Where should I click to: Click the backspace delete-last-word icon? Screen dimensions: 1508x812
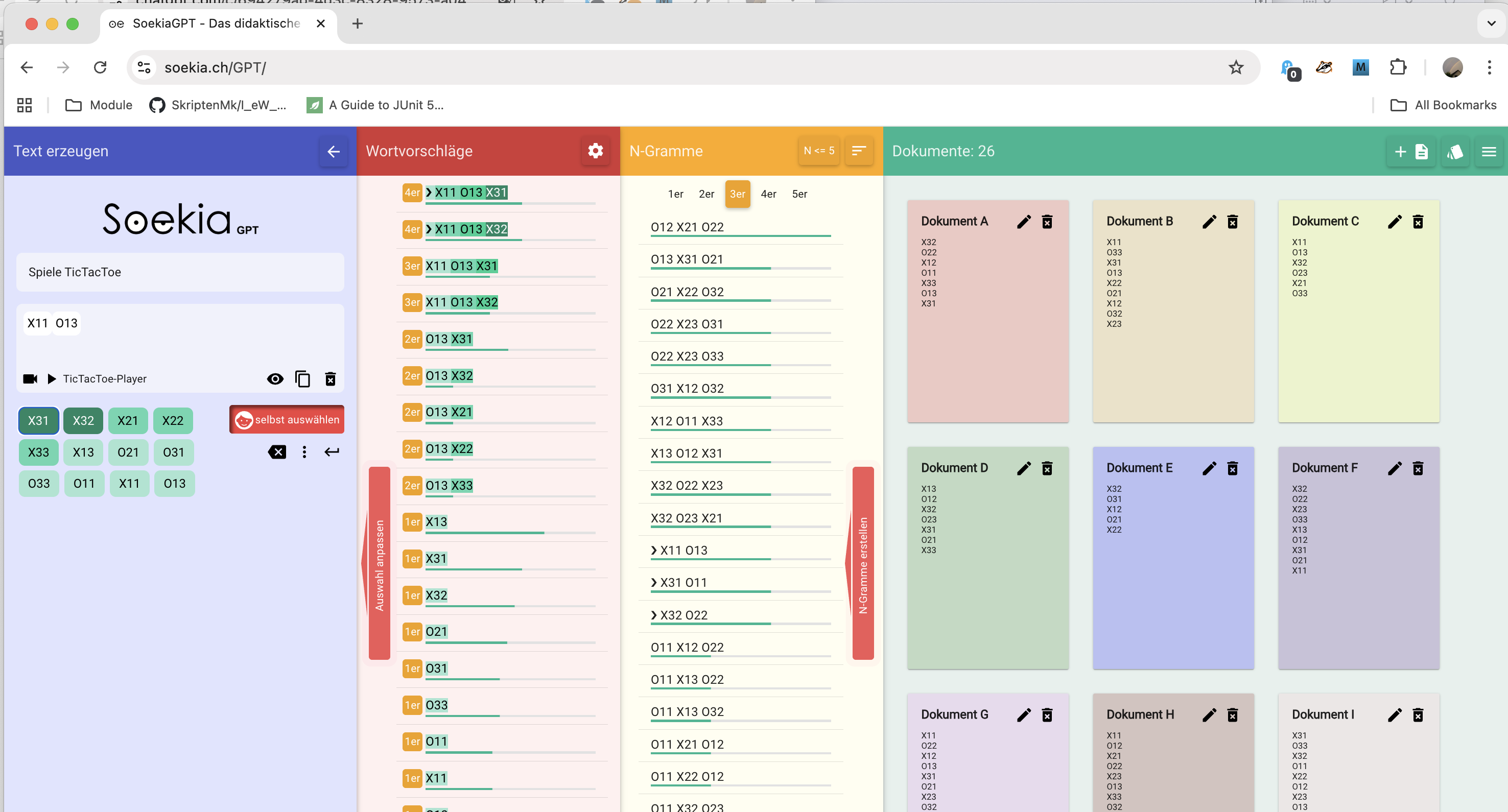click(x=277, y=452)
